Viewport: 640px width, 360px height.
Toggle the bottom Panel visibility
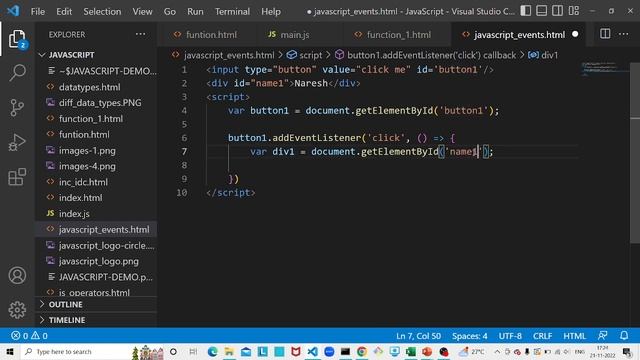tap(542, 11)
